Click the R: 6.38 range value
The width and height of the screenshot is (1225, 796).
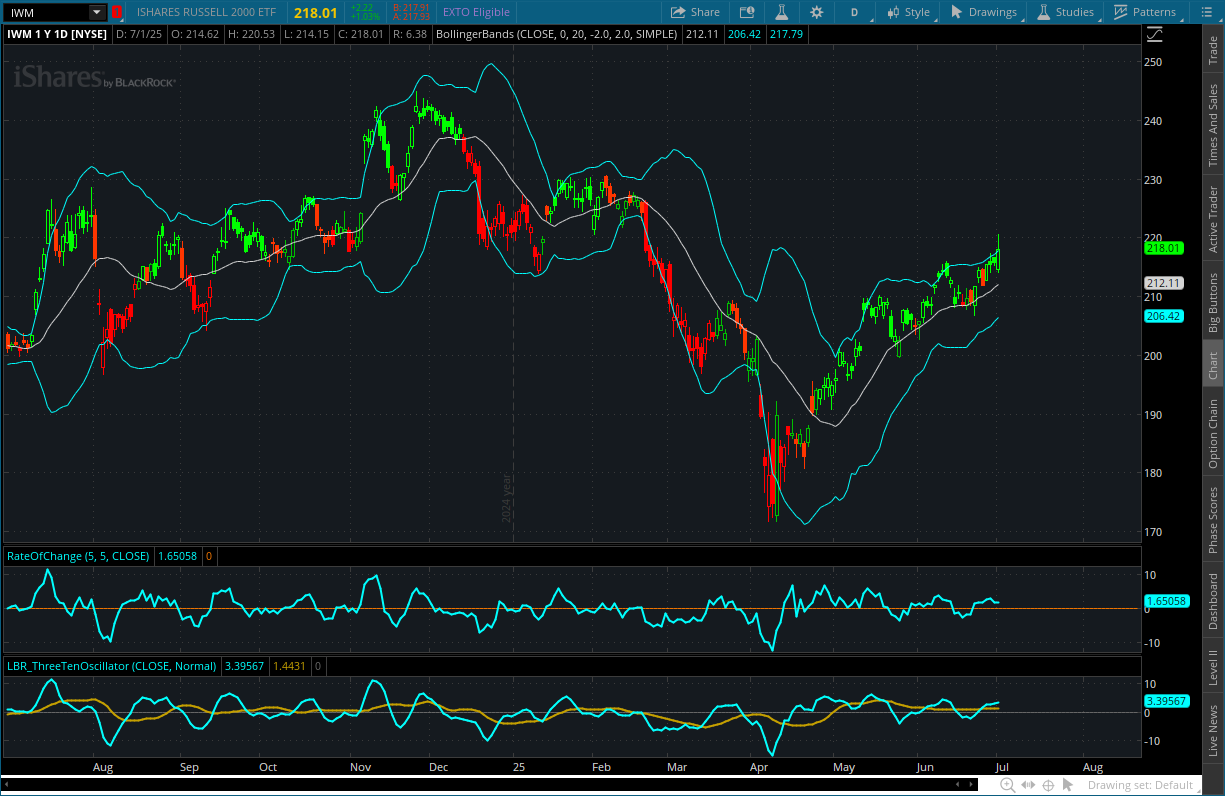point(410,34)
